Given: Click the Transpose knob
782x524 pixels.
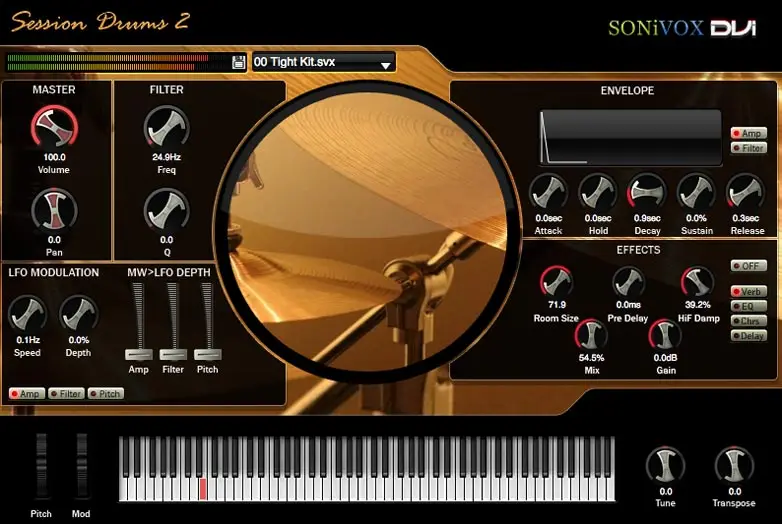Looking at the screenshot, I should 734,466.
